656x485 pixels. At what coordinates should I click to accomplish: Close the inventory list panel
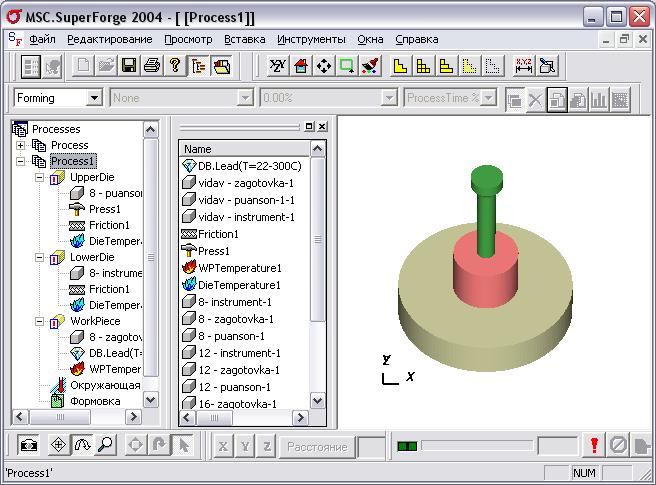(x=322, y=126)
